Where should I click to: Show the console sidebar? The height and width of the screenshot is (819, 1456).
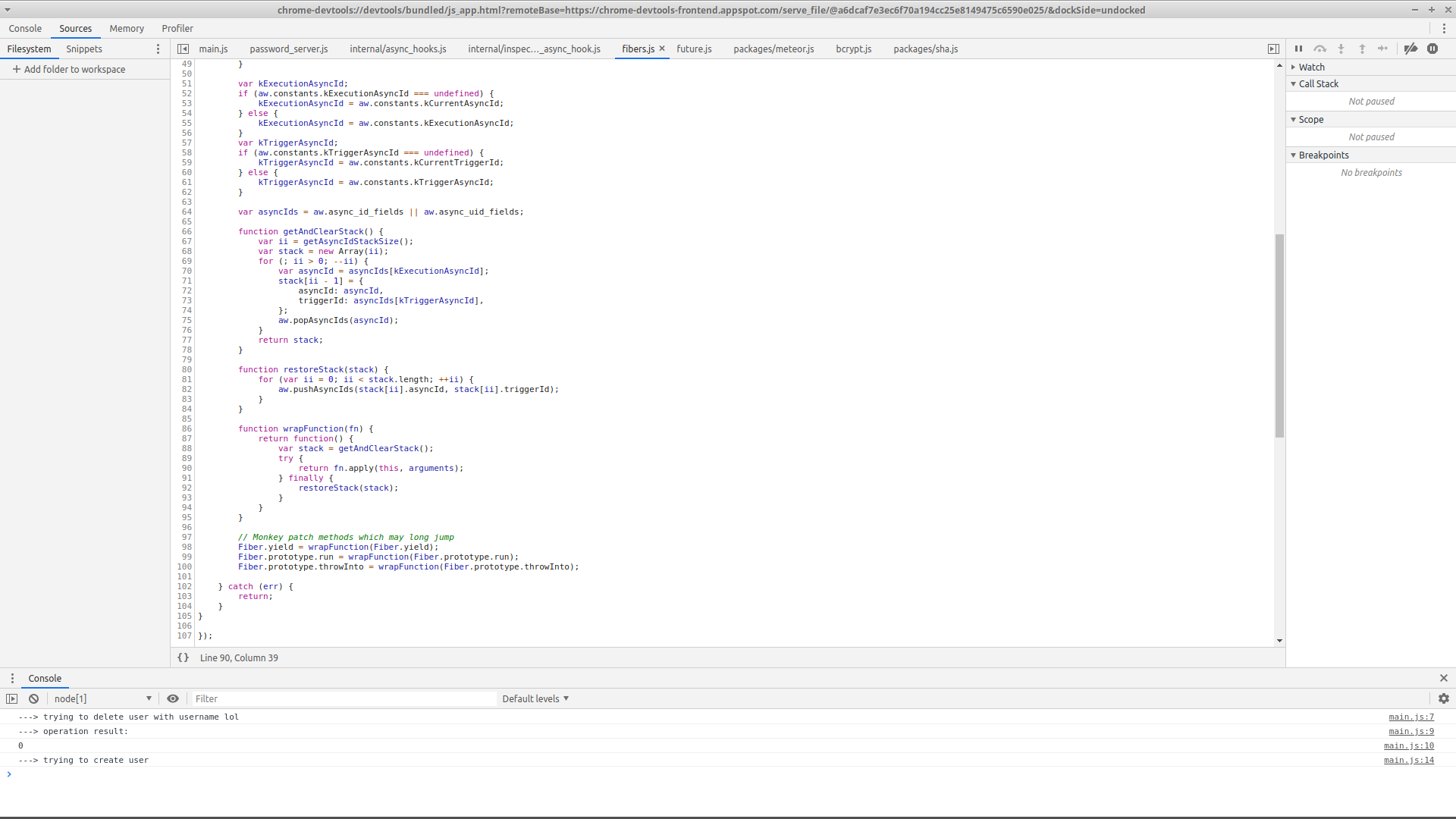[12, 698]
